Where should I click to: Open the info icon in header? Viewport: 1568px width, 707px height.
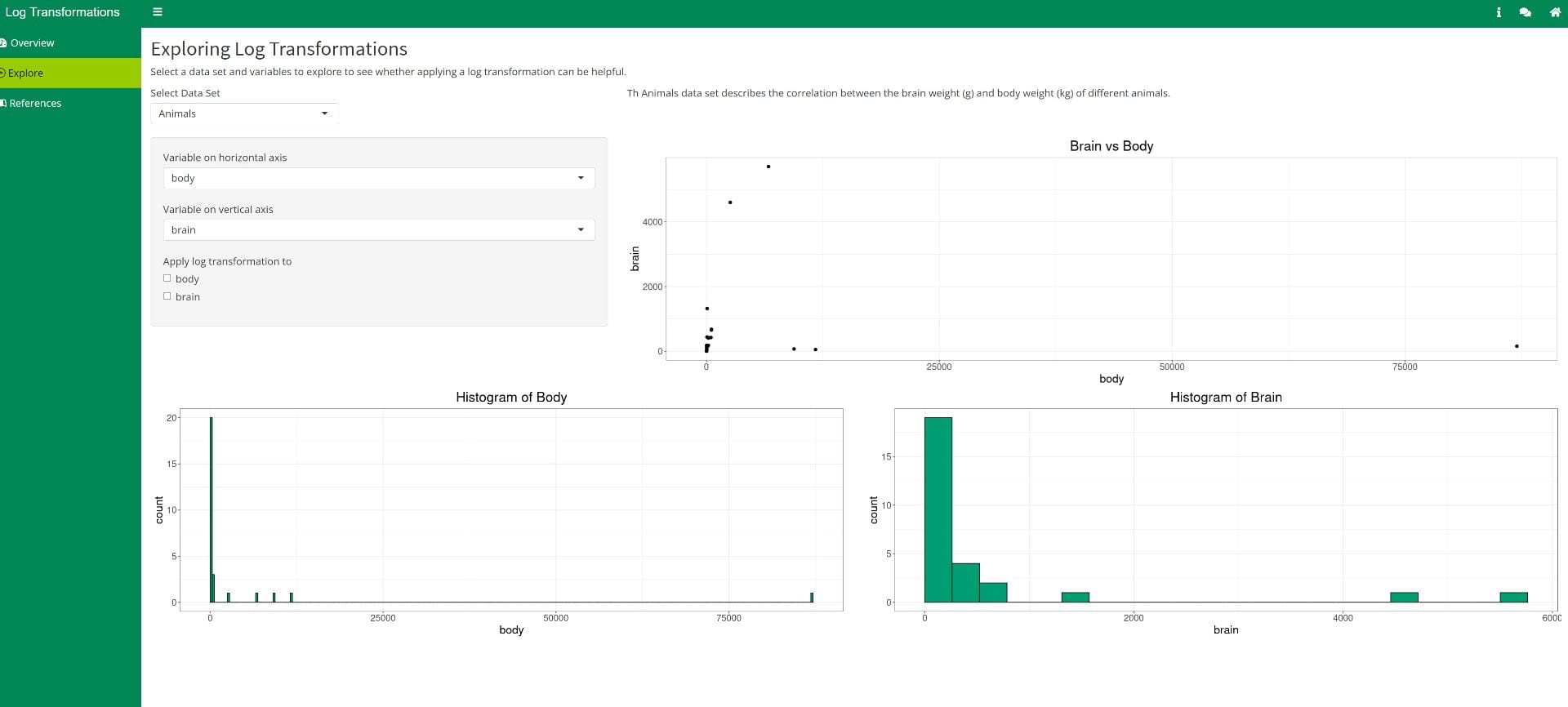(x=1499, y=12)
